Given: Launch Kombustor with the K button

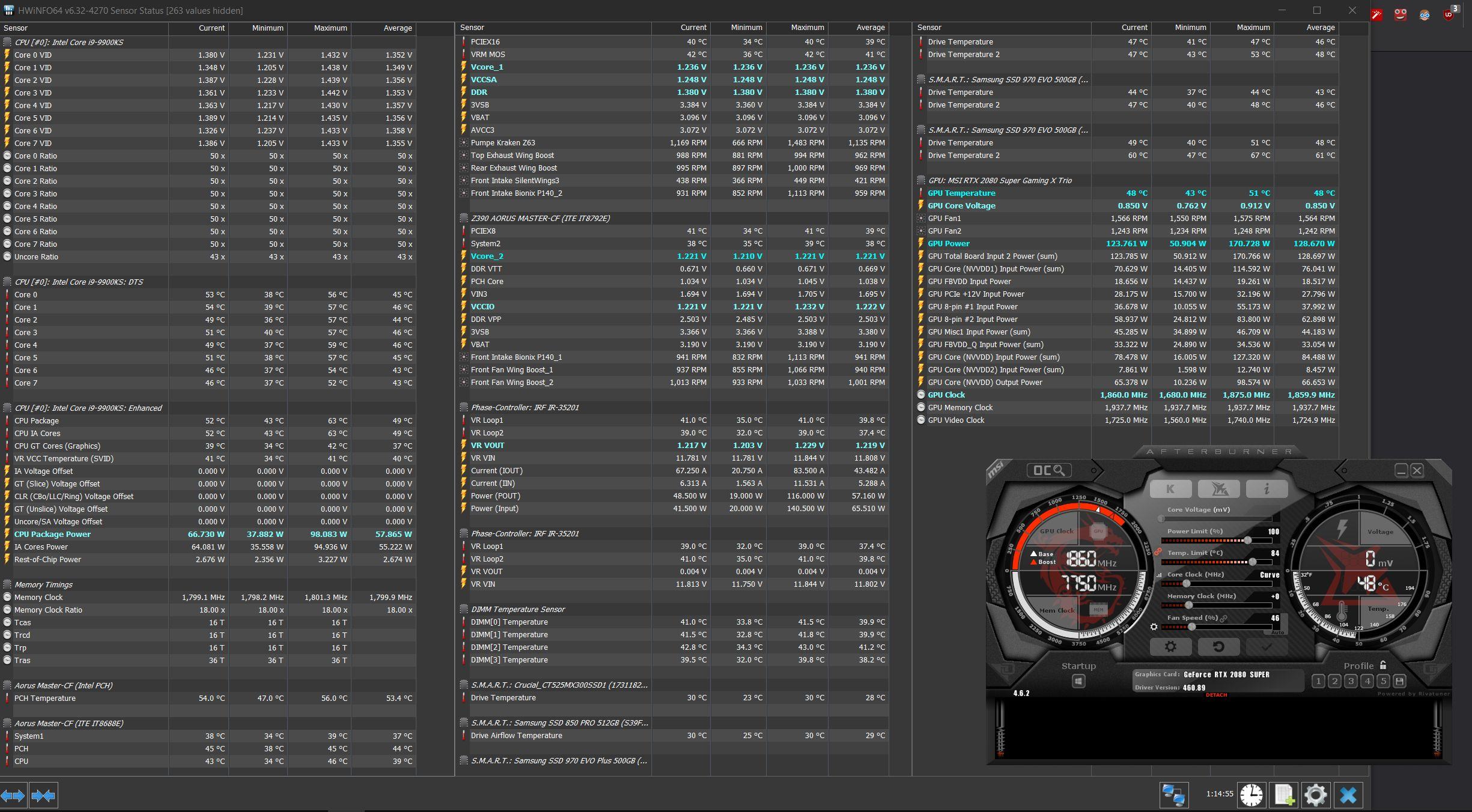Looking at the screenshot, I should click(1170, 489).
